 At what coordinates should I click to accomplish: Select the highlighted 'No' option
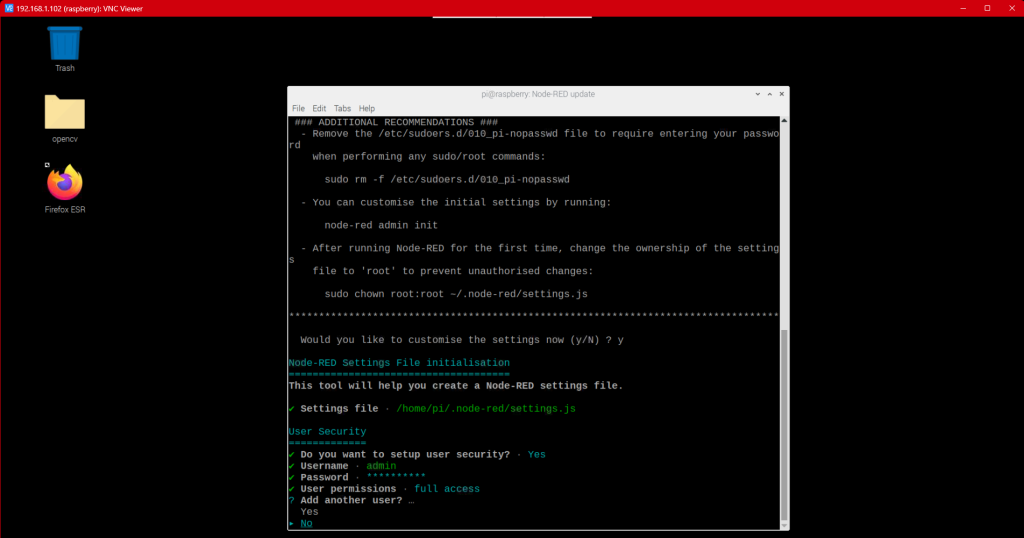pyautogui.click(x=306, y=523)
